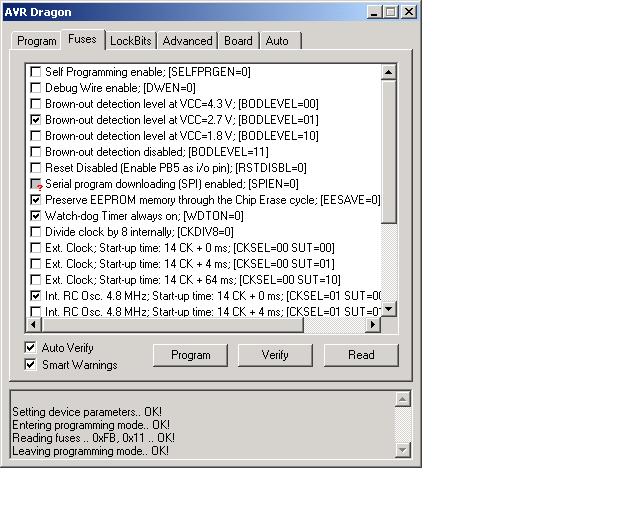Click the Read fuses button

click(x=361, y=355)
